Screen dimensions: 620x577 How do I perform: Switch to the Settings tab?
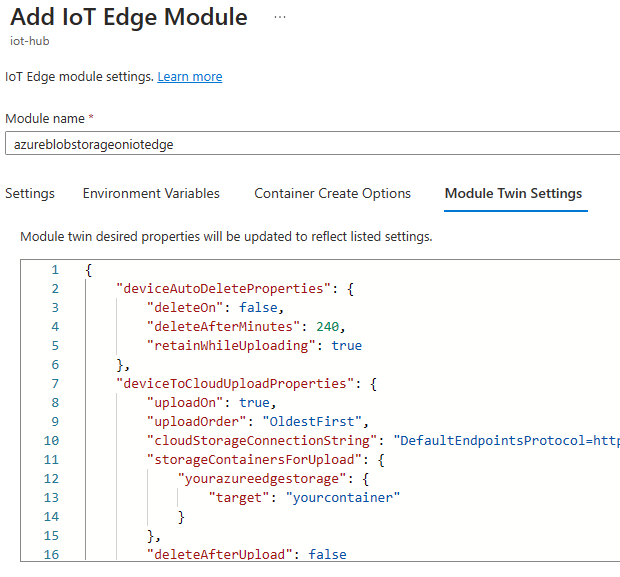pos(30,194)
